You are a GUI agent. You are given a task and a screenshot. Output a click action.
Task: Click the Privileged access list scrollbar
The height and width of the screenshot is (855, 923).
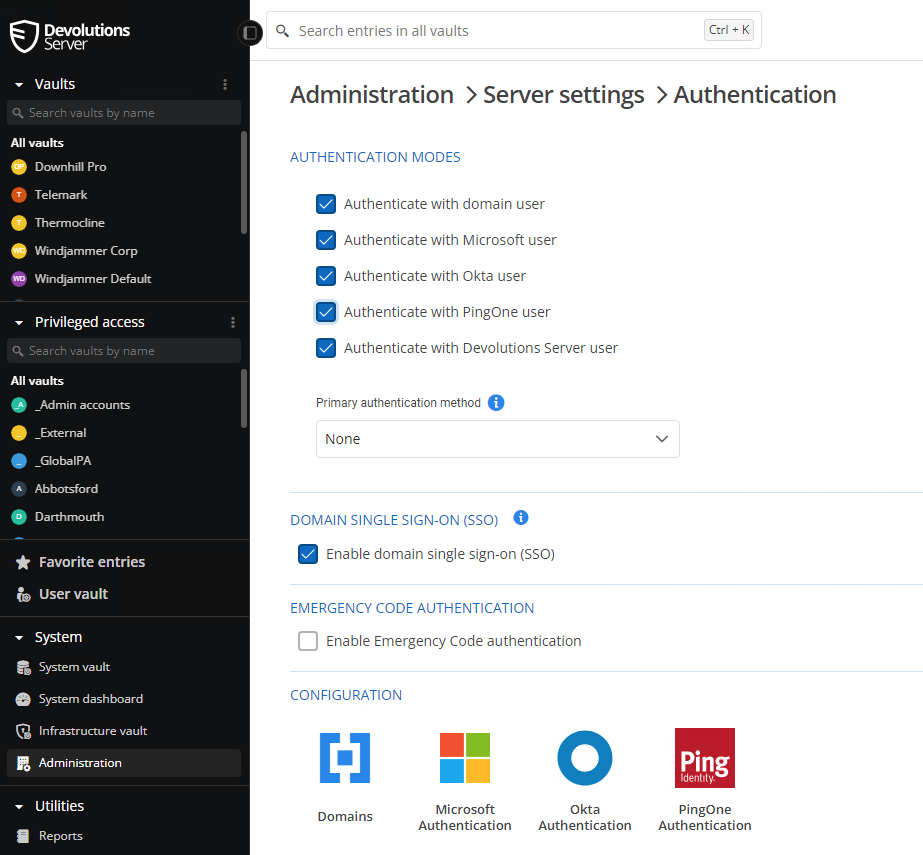[x=244, y=398]
